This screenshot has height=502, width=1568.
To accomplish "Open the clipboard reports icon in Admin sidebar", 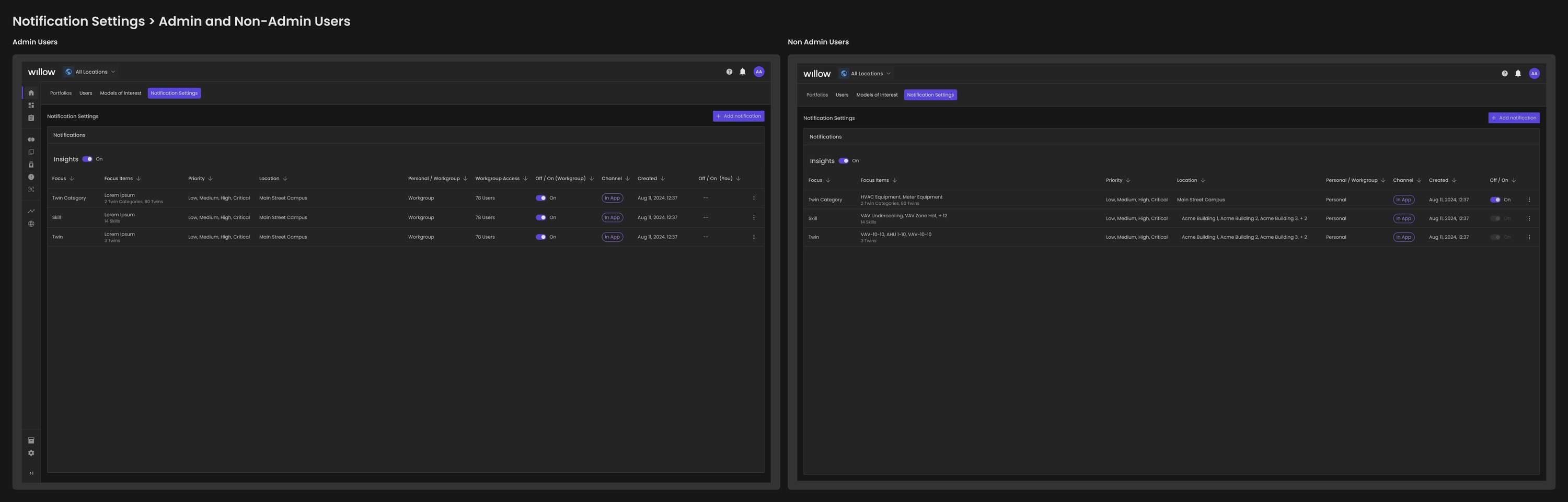I will [x=31, y=118].
